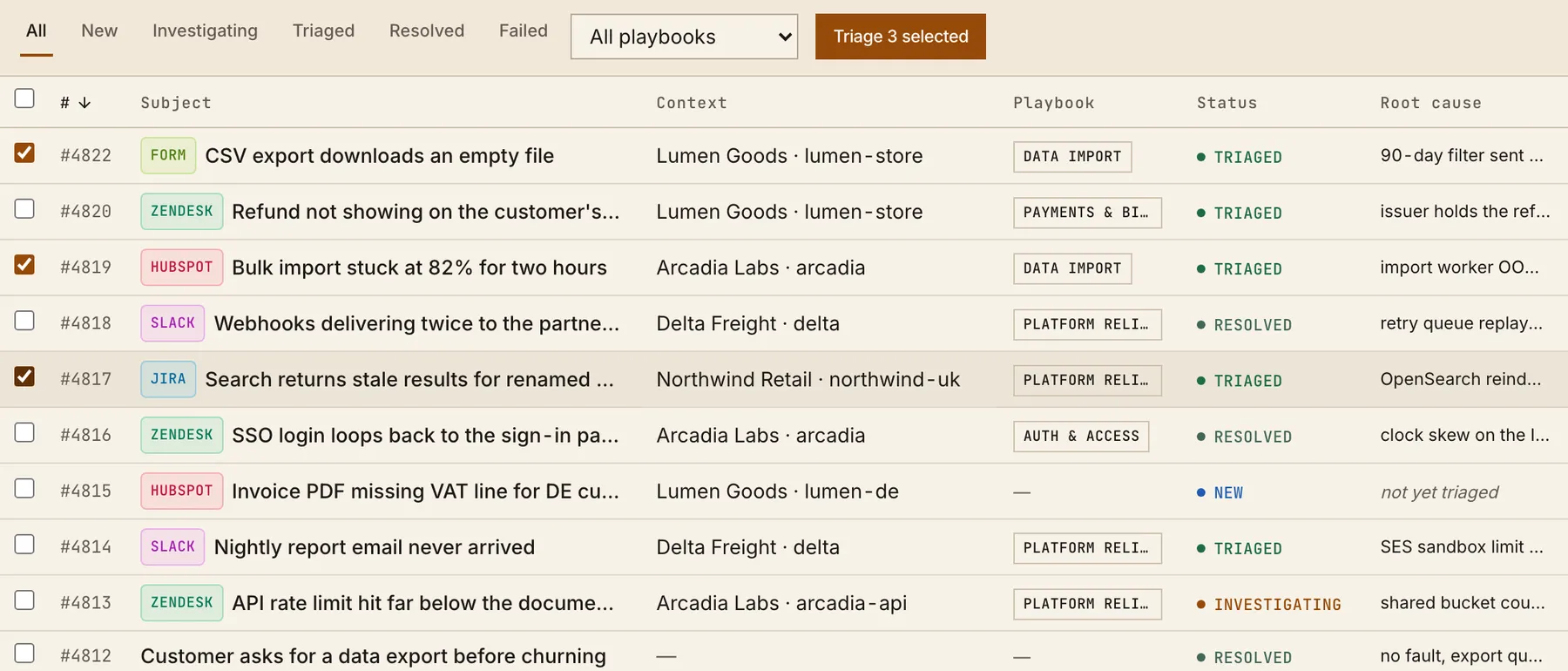Image resolution: width=1568 pixels, height=671 pixels.
Task: Click the SLACK badge on #4814
Action: [x=172, y=546]
